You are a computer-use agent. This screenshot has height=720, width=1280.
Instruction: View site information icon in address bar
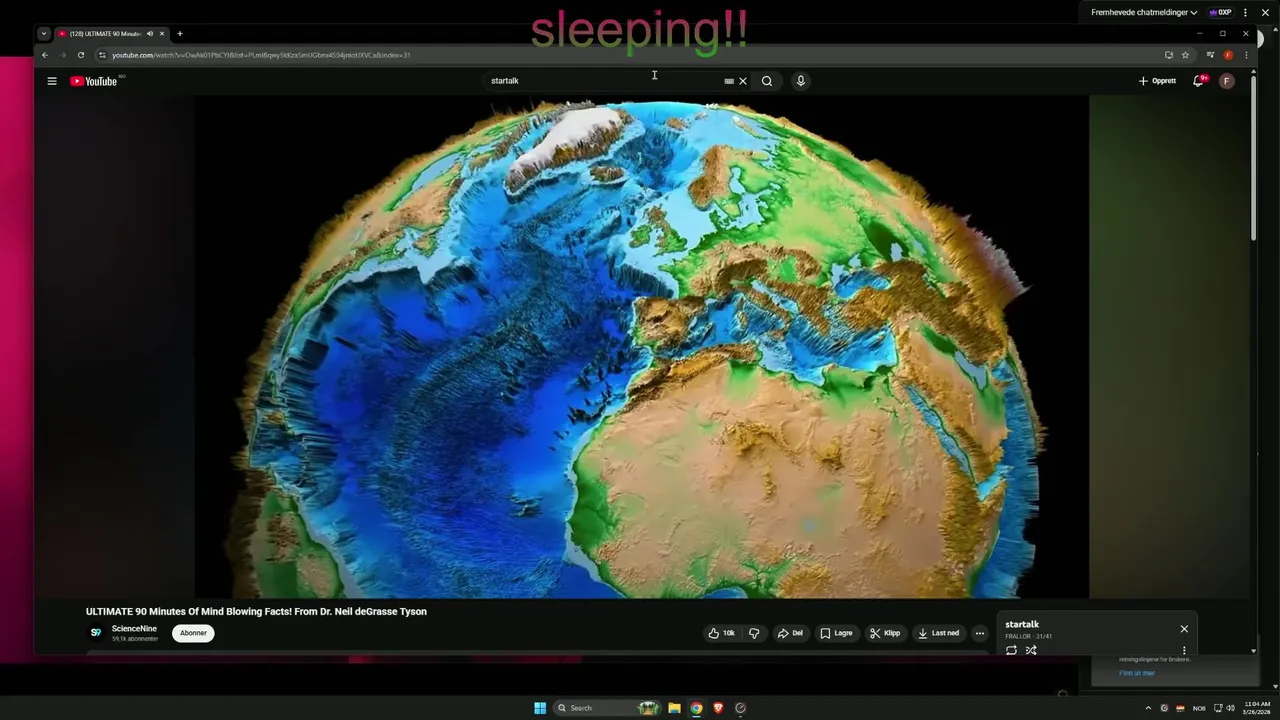click(102, 55)
